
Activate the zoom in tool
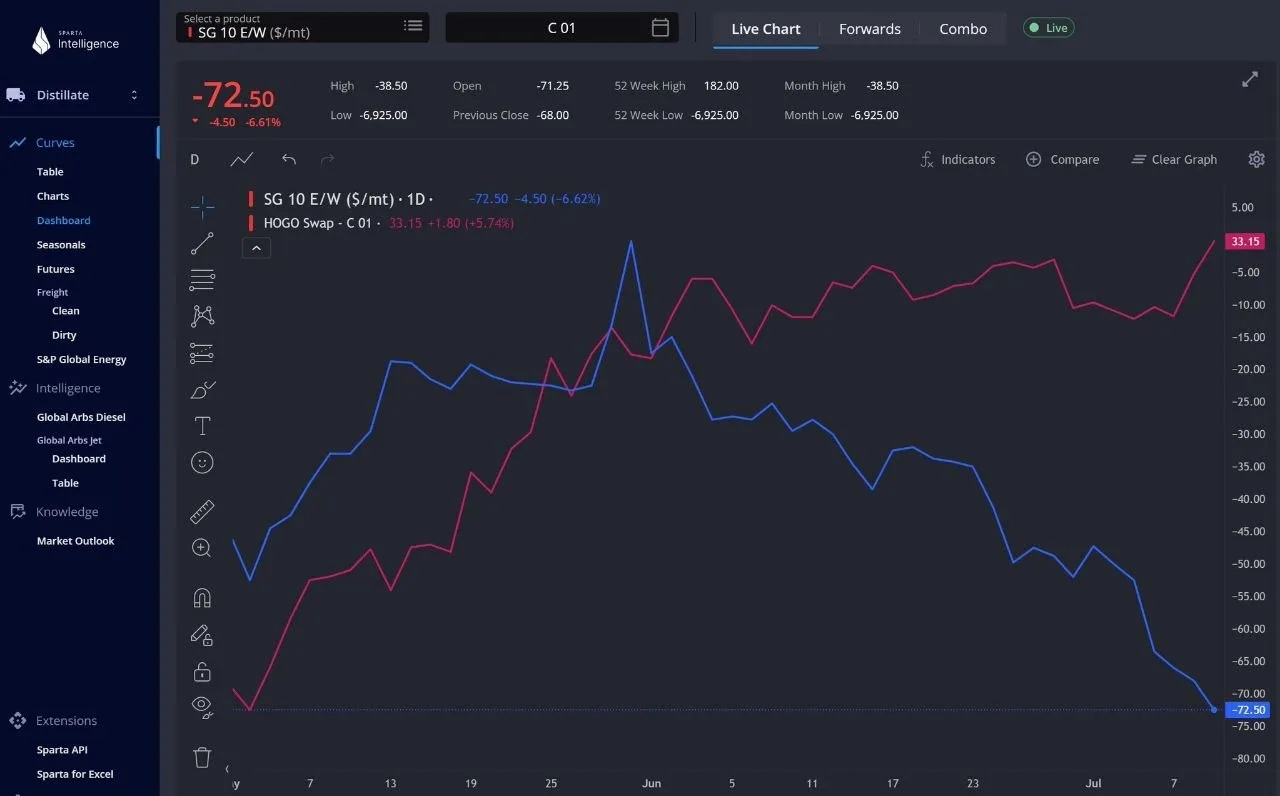point(202,548)
